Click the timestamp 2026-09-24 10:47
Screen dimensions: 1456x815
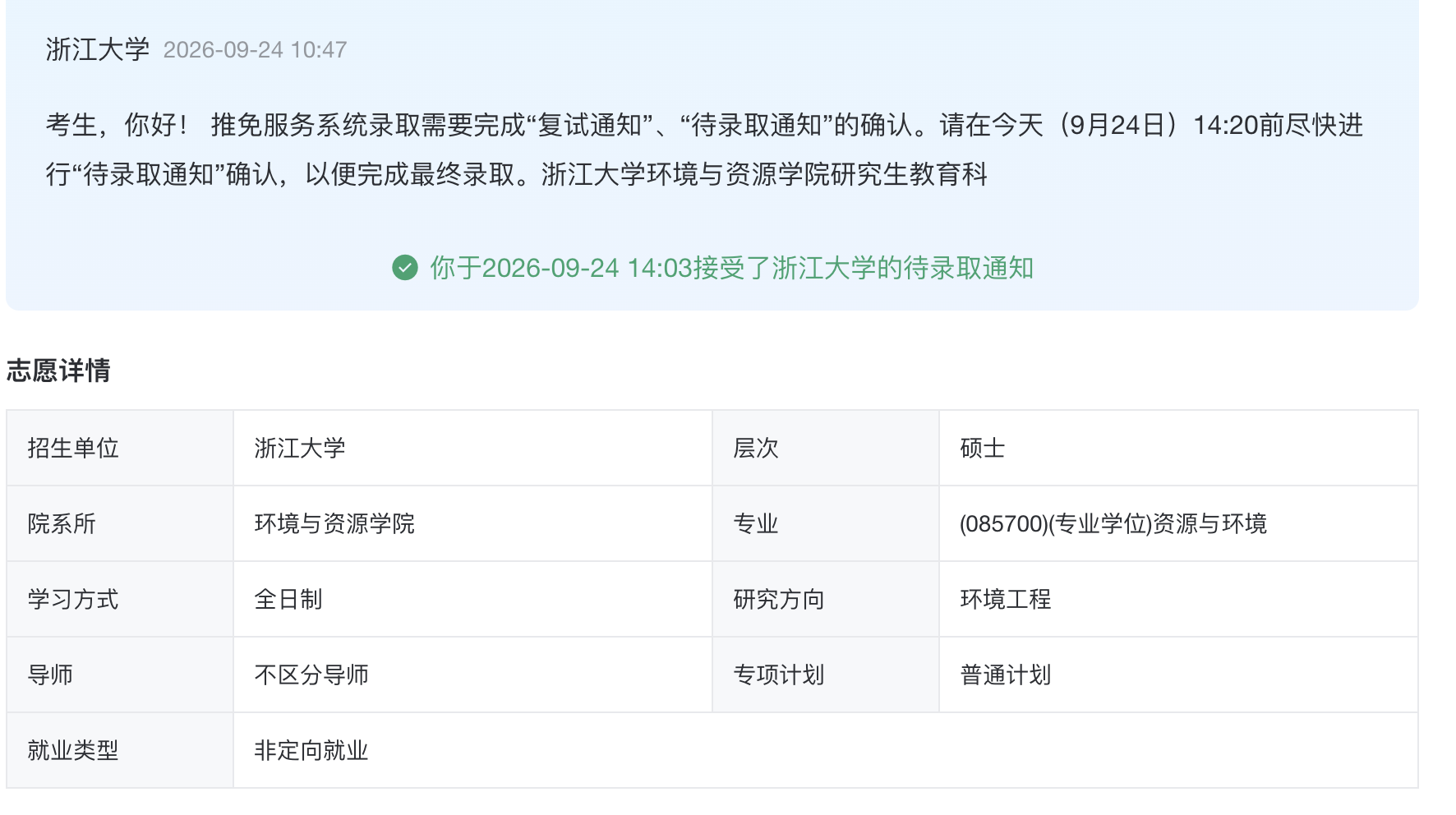pos(255,50)
